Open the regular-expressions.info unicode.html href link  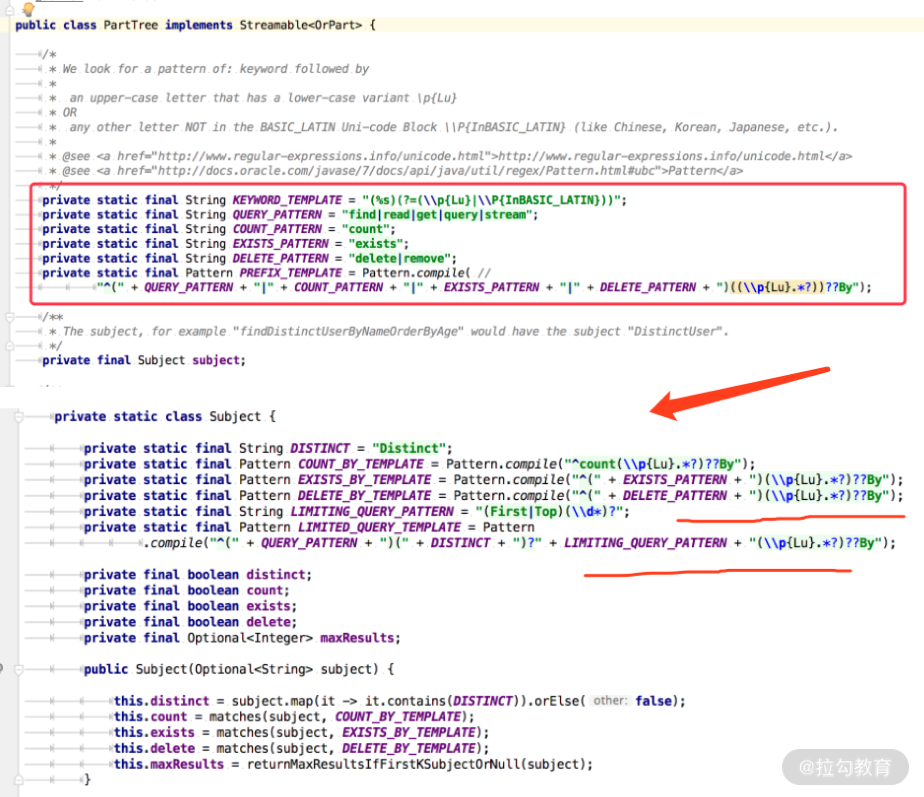point(322,156)
